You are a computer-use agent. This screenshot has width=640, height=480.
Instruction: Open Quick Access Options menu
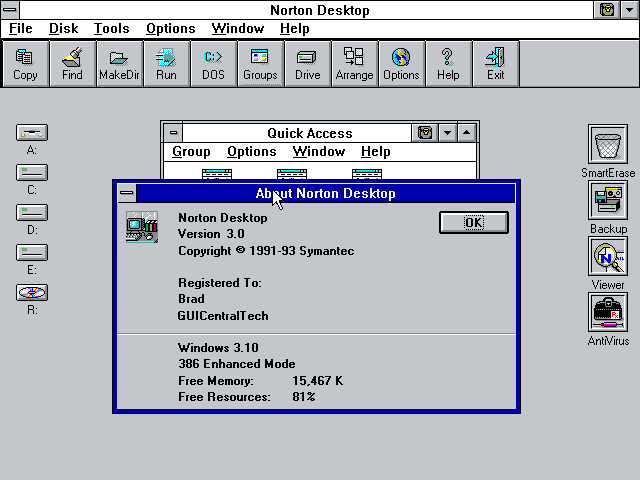(251, 151)
